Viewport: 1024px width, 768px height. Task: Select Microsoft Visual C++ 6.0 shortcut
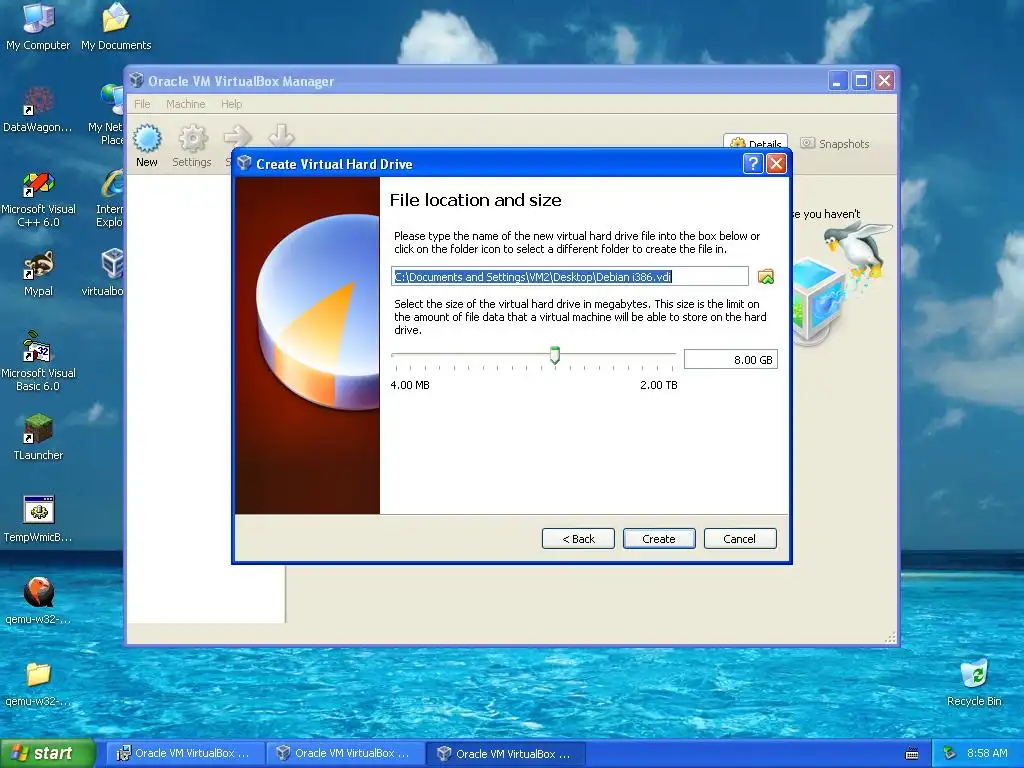39,199
